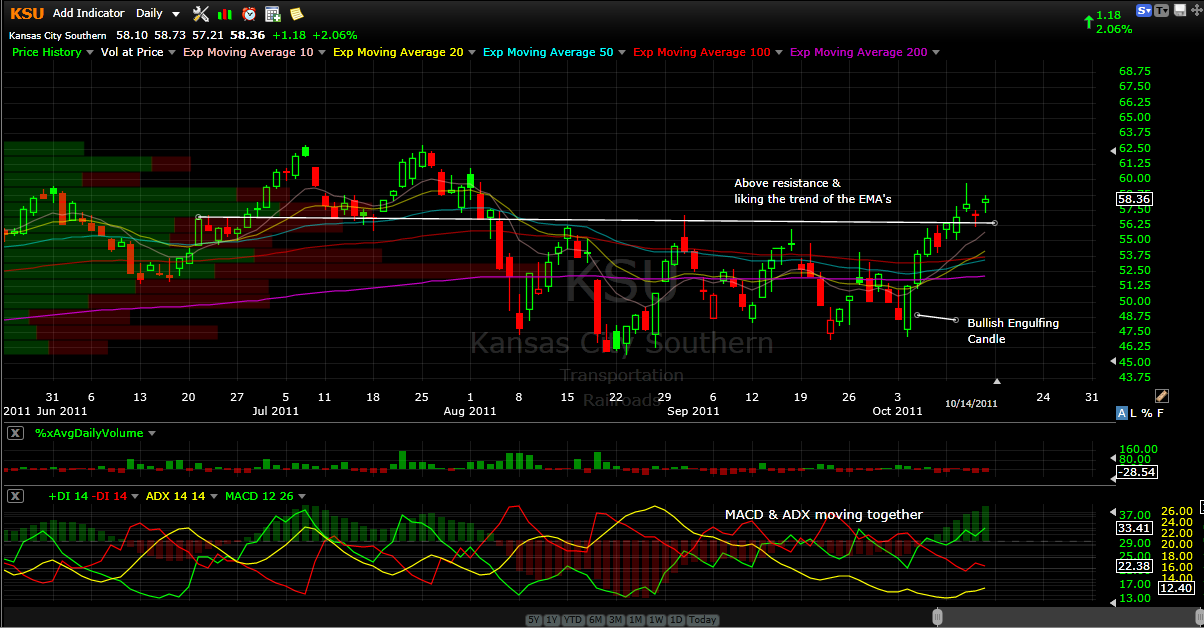Click the -28.54 volume value label
This screenshot has height=628, width=1204.
[1135, 471]
